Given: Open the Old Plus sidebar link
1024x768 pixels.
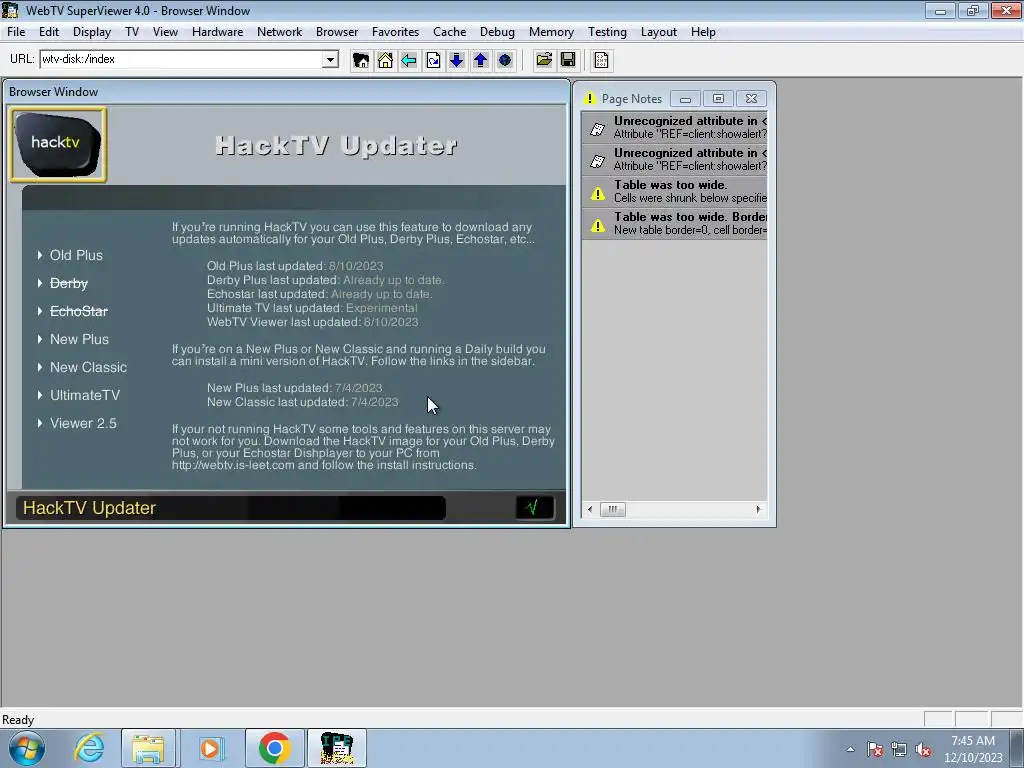Looking at the screenshot, I should pos(76,255).
